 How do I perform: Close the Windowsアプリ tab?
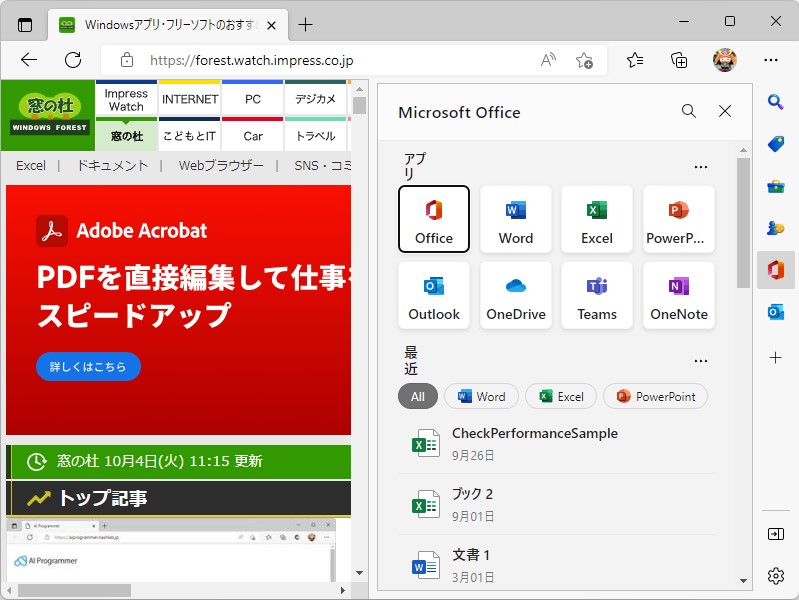tap(272, 25)
